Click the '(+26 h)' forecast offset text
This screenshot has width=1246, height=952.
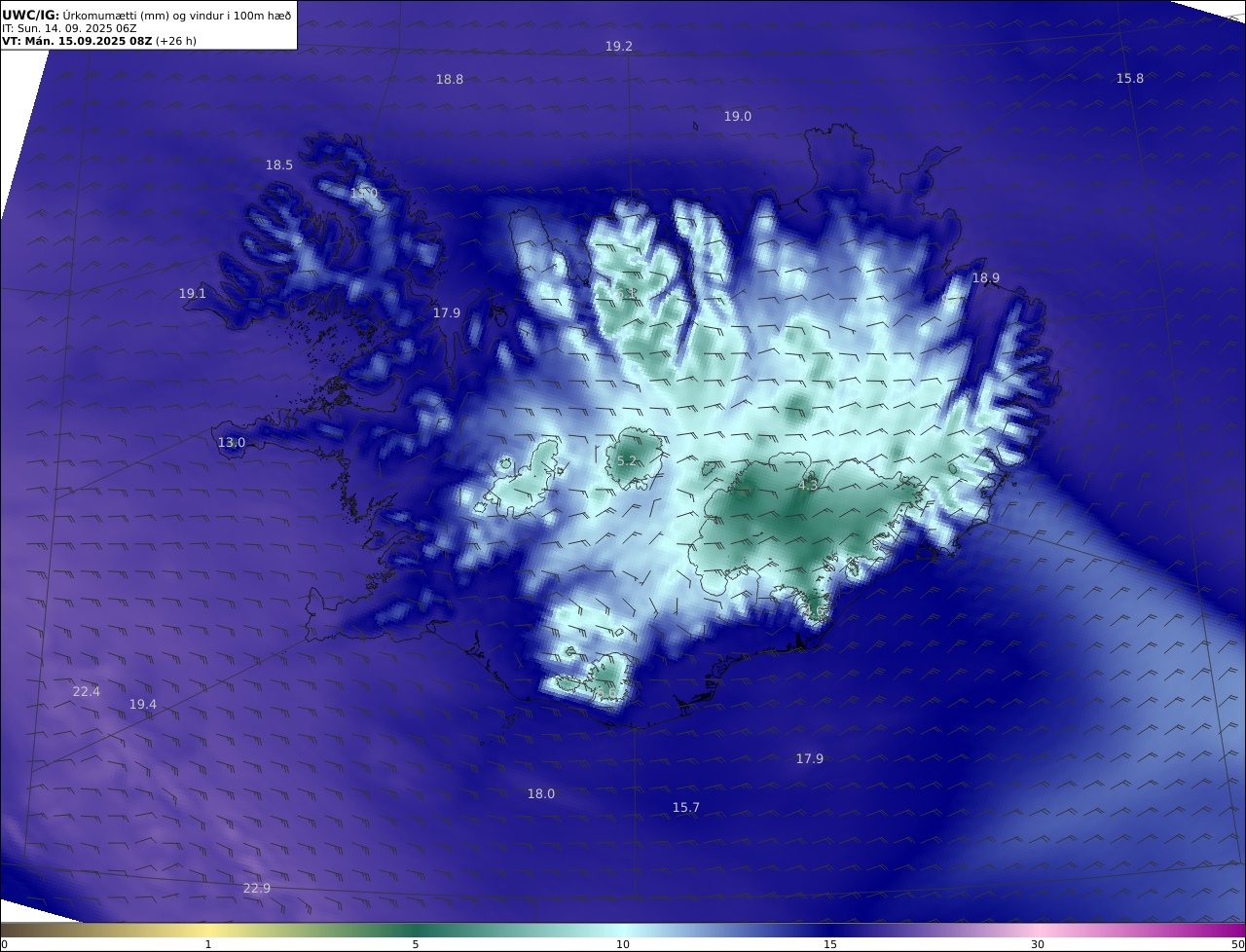pyautogui.click(x=176, y=41)
